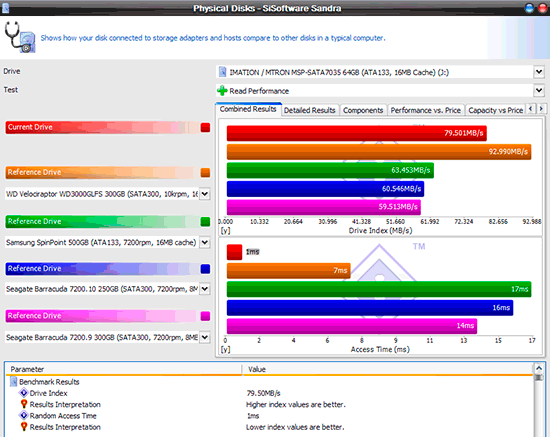Click the 60.546MB/s blue bar
This screenshot has width=550, height=437.
(x=326, y=189)
